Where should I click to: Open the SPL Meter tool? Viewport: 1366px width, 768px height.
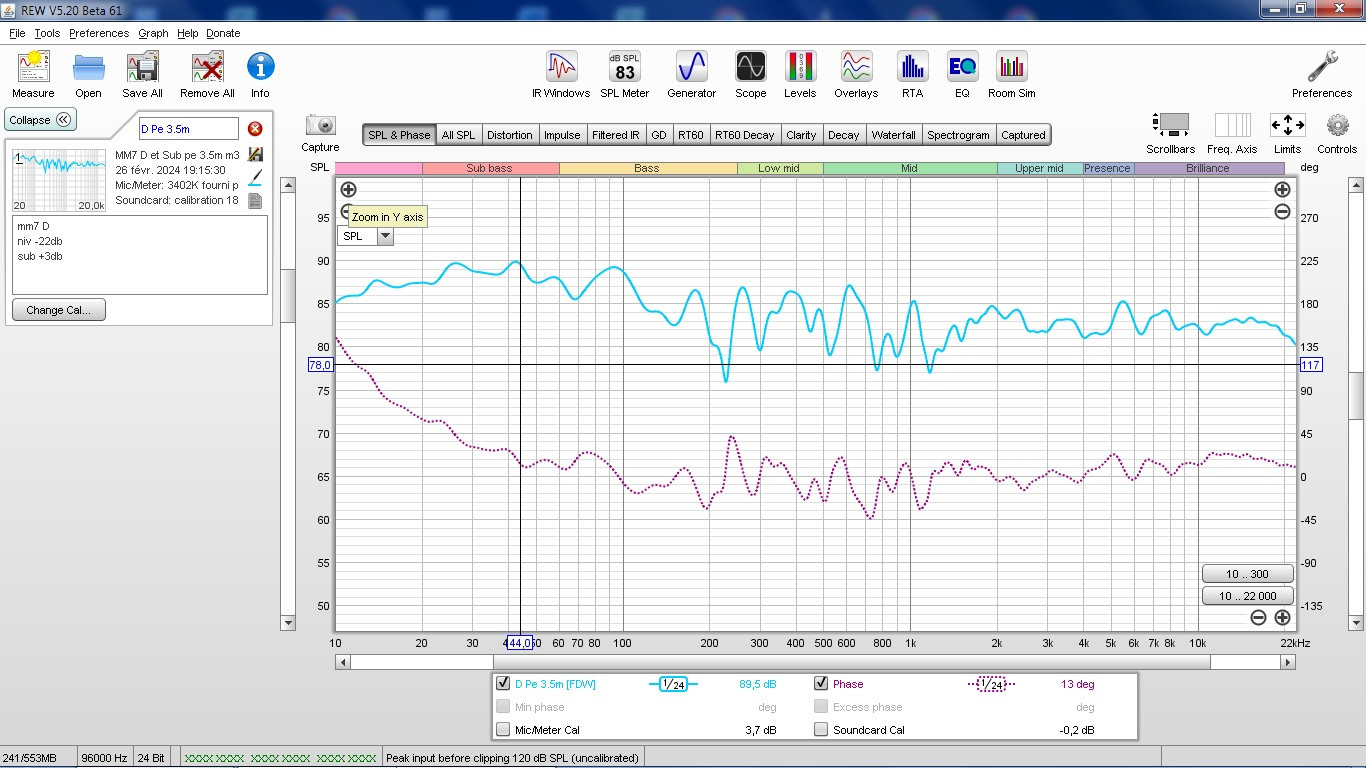pyautogui.click(x=625, y=75)
